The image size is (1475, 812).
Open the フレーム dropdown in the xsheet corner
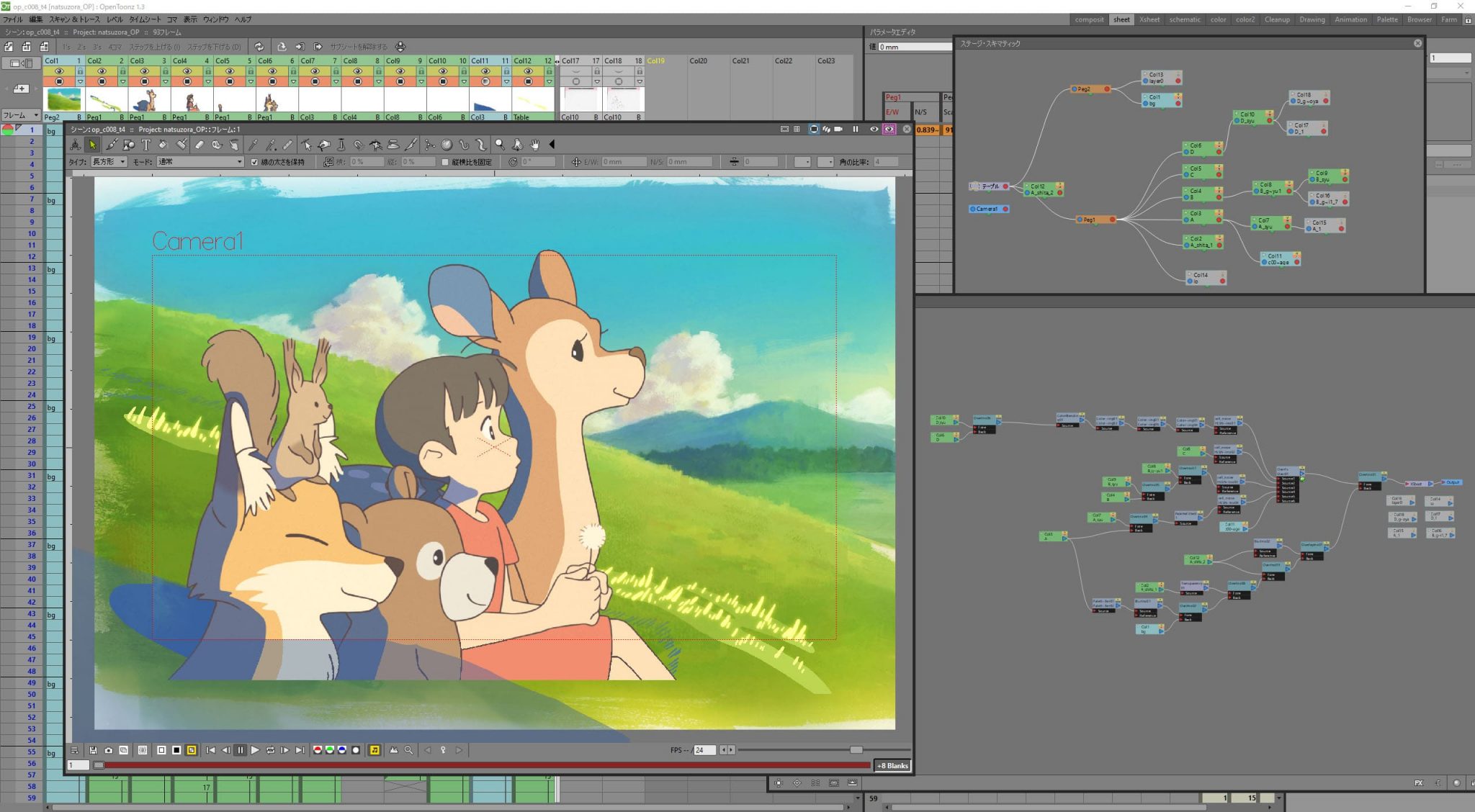[22, 114]
